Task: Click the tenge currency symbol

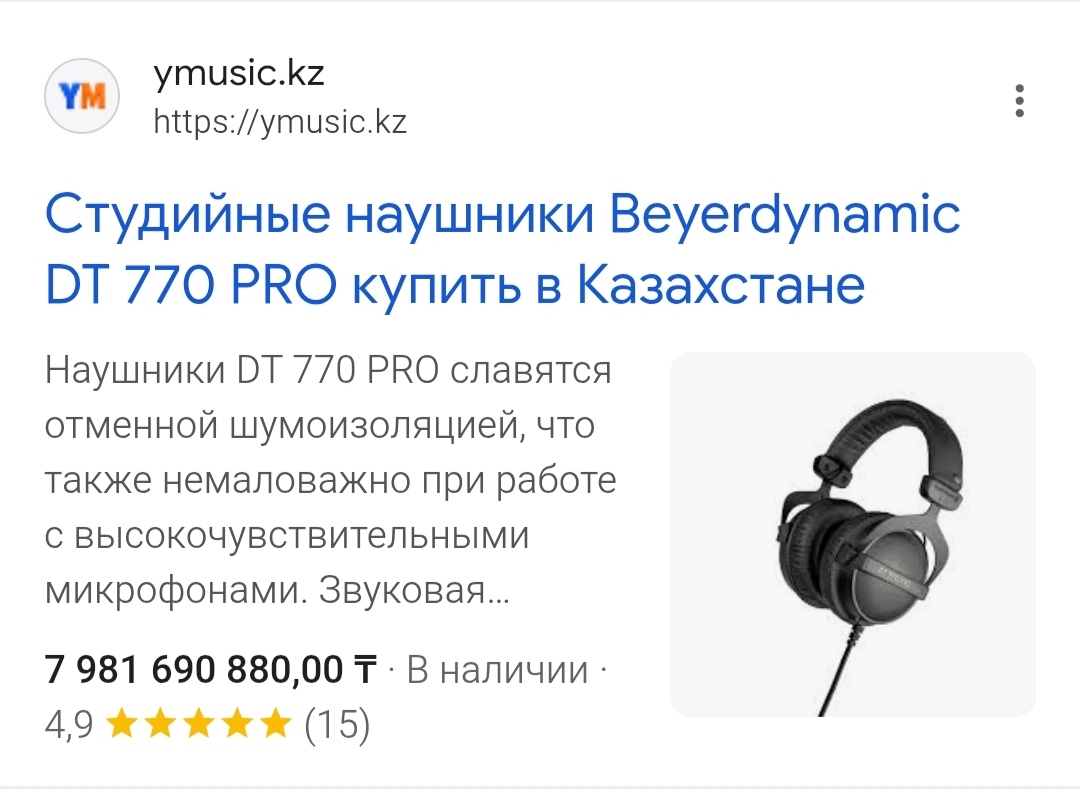Action: [x=365, y=670]
